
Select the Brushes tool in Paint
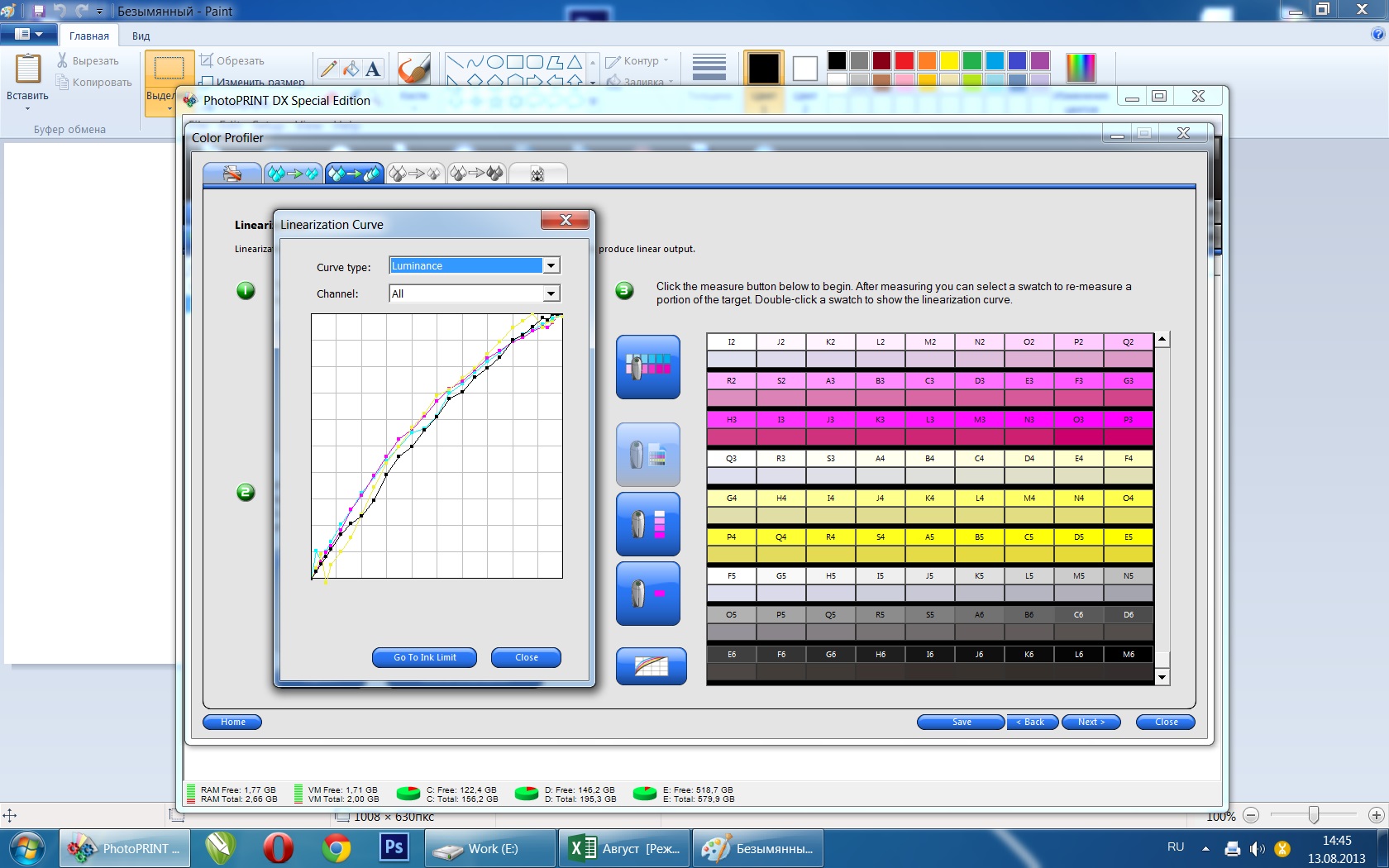pos(413,69)
